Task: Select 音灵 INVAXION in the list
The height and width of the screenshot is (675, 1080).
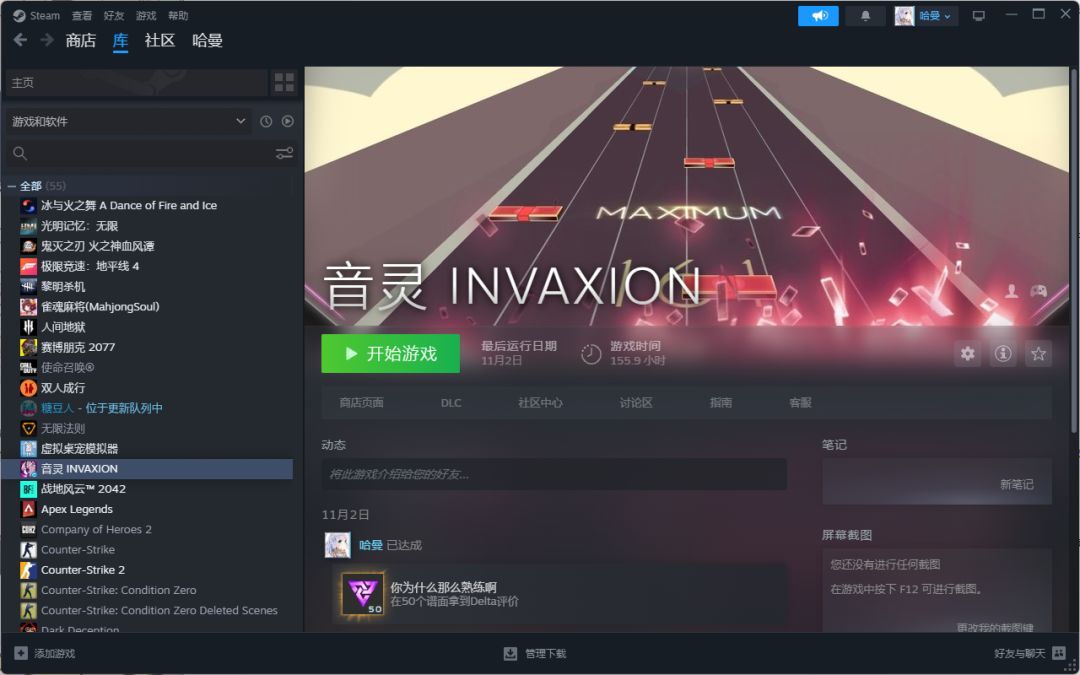Action: (147, 469)
